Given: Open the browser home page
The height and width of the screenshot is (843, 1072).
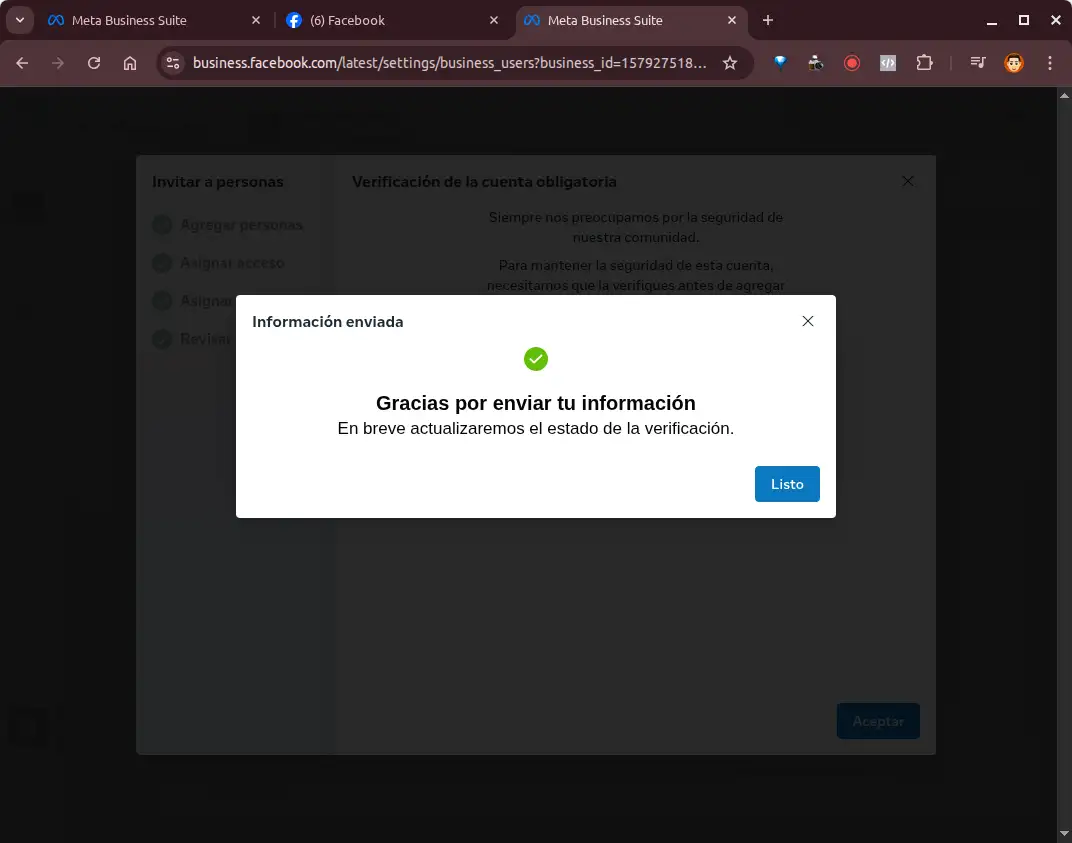Looking at the screenshot, I should pyautogui.click(x=130, y=63).
